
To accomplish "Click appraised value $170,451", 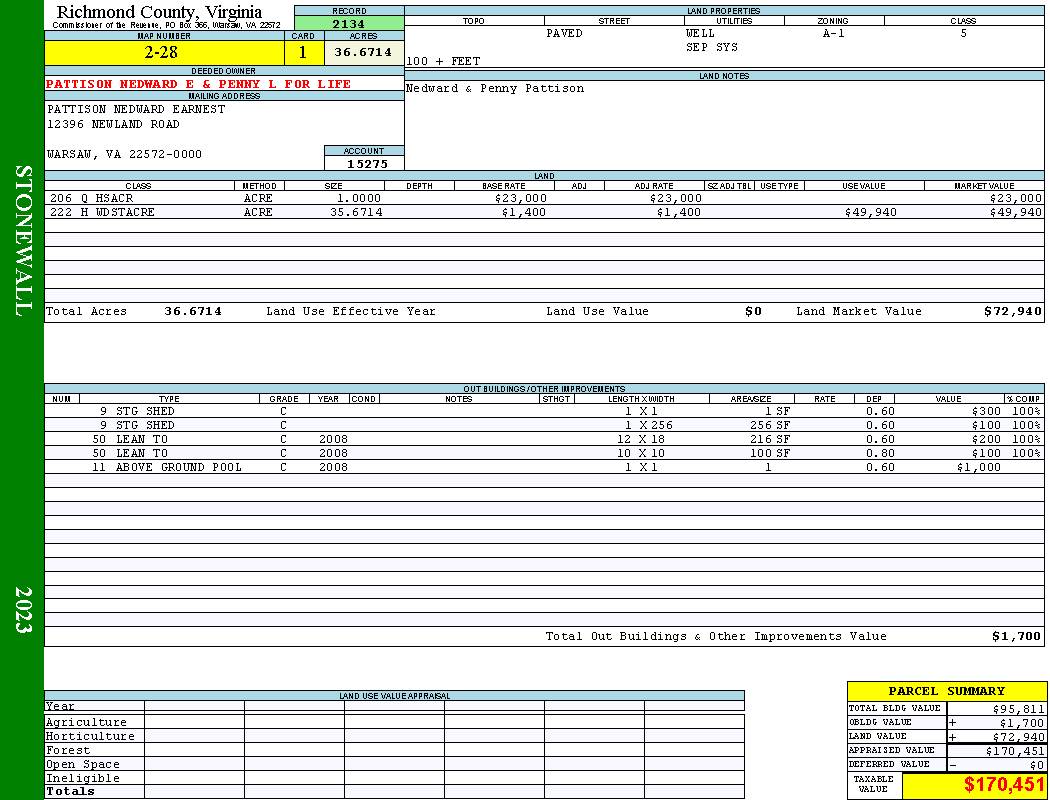I will pos(1015,751).
